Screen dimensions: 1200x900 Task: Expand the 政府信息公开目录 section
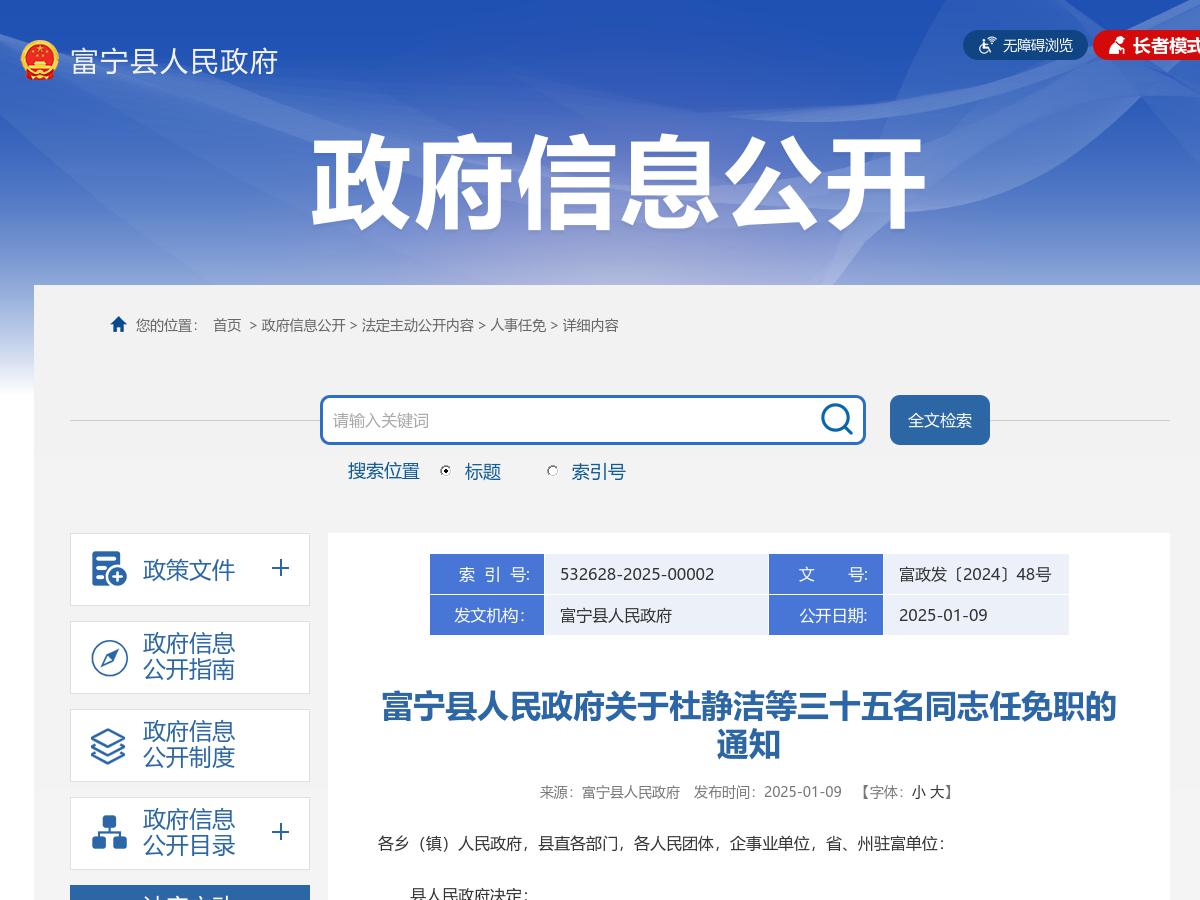pos(281,833)
